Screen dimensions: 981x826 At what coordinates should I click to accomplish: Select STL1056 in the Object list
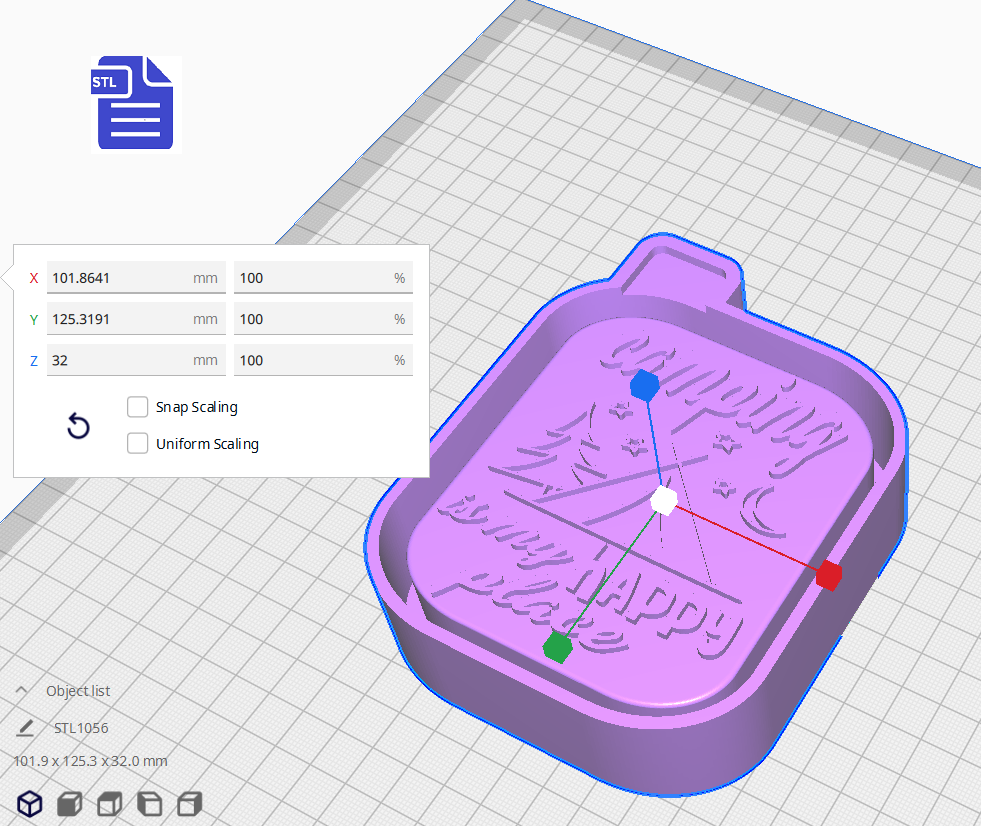point(82,727)
